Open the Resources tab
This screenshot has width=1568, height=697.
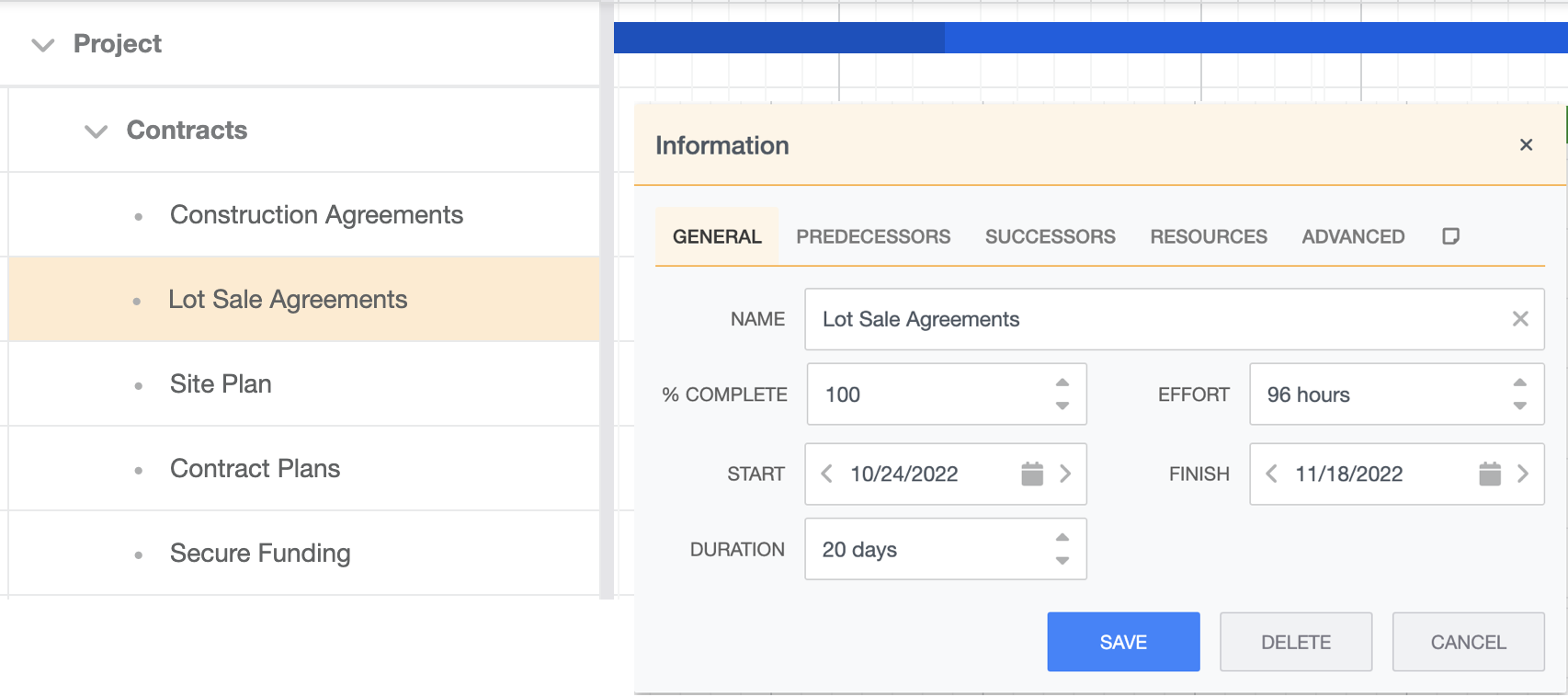[1209, 236]
